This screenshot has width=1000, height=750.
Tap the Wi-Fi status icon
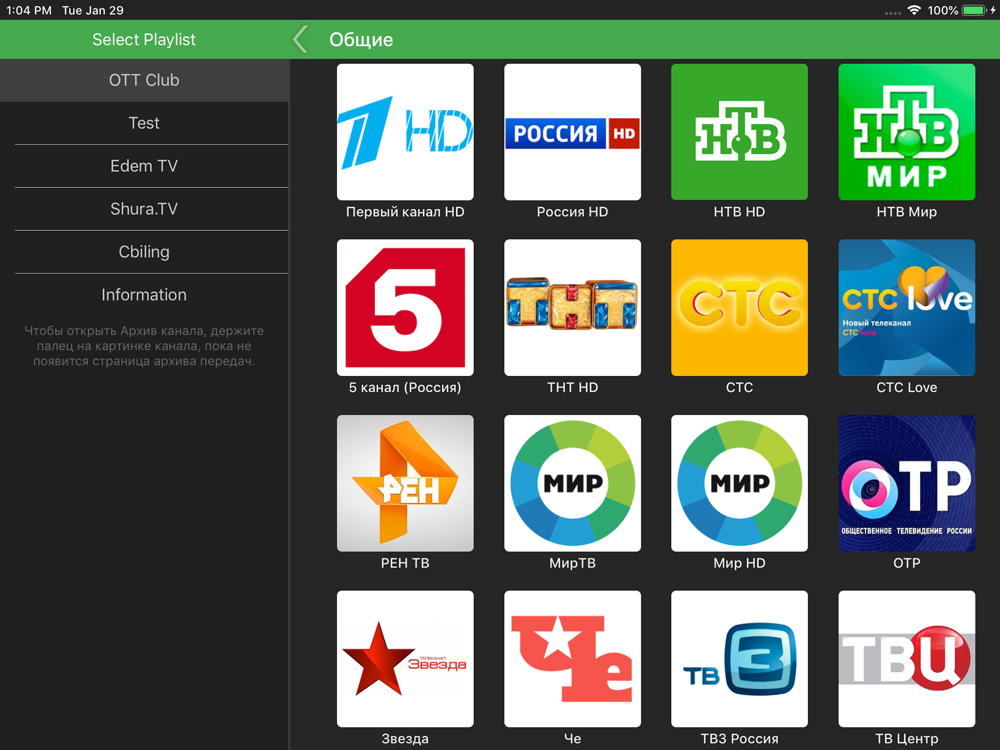point(914,10)
